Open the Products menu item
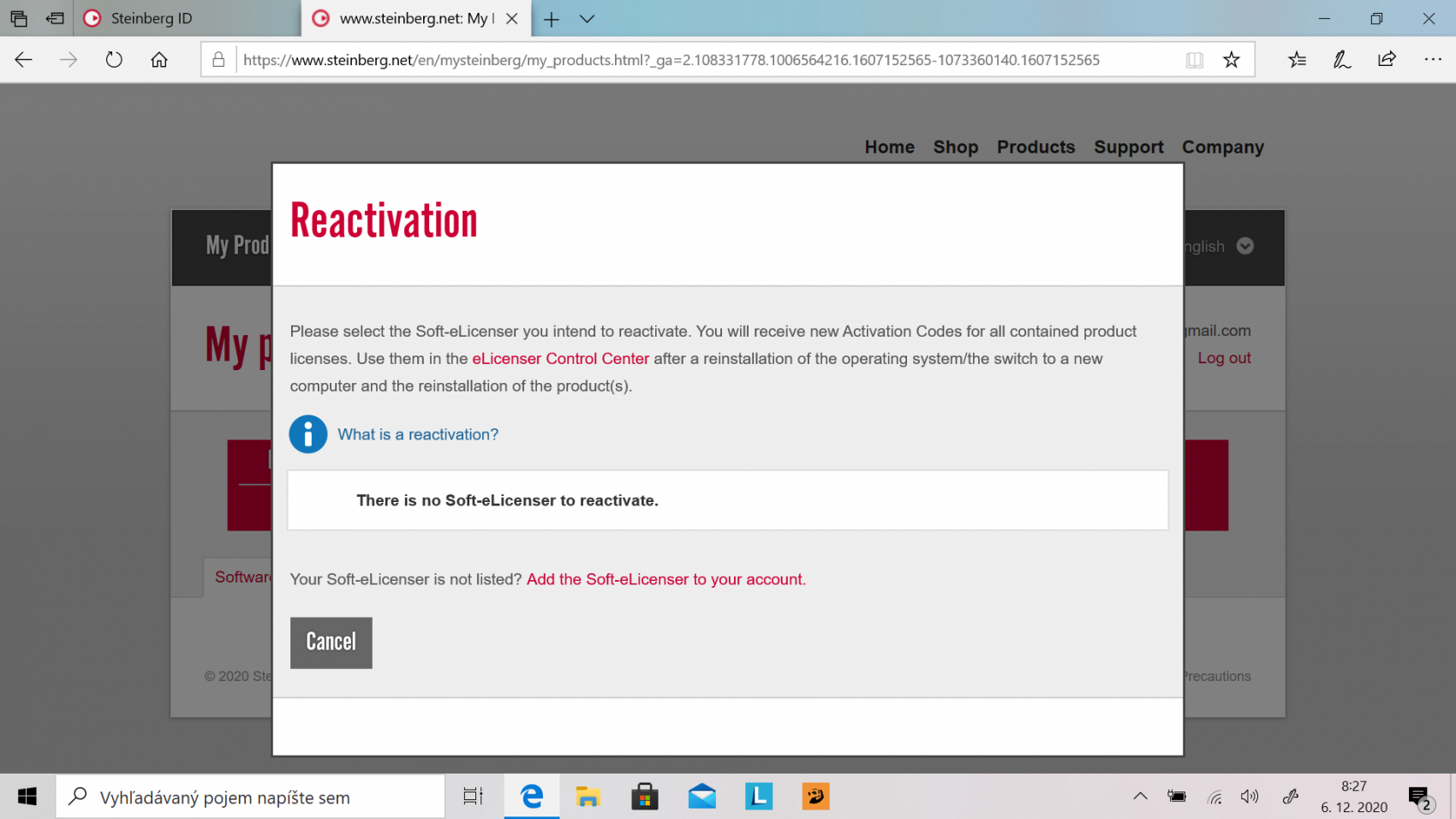Viewport: 1456px width, 819px height. (1035, 147)
